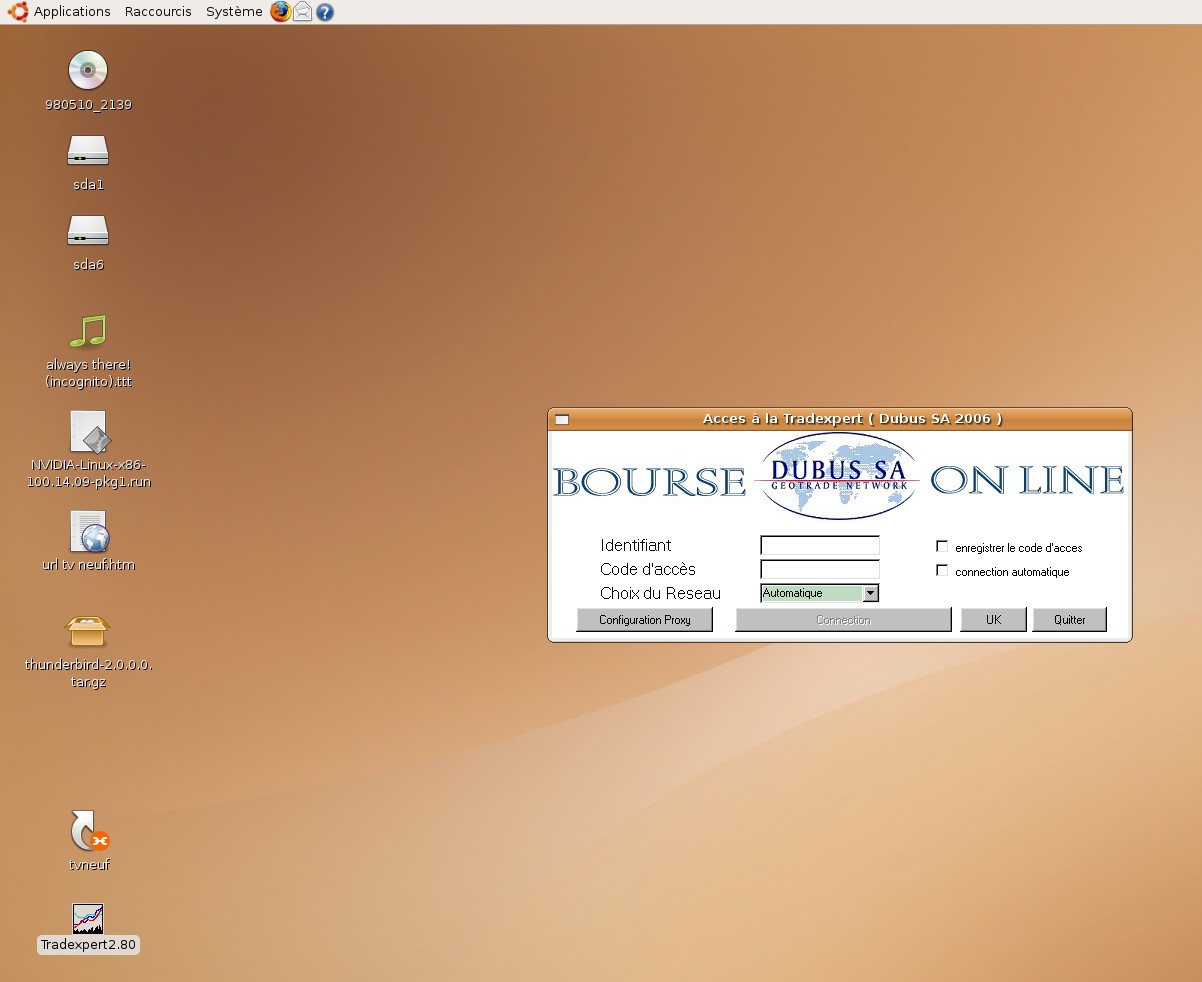The width and height of the screenshot is (1202, 982).
Task: Open the Raccourcis menu
Action: click(x=158, y=12)
